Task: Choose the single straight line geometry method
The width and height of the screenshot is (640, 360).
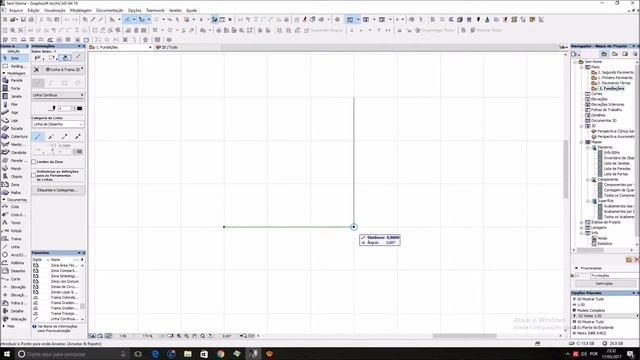Action: [38, 83]
